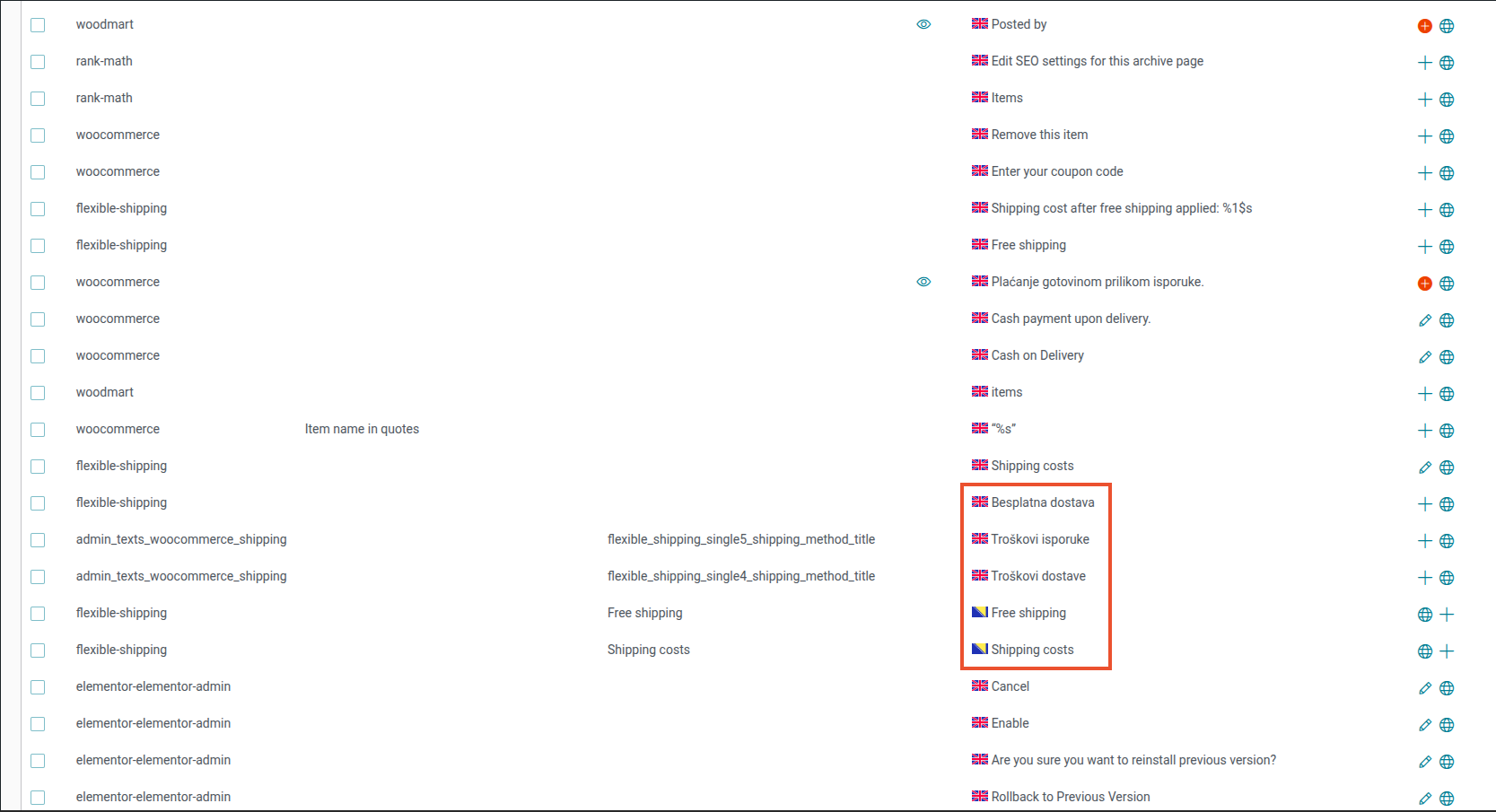Check the box for the "Posted by" row
Viewport: 1496px width, 812px height.
38,25
